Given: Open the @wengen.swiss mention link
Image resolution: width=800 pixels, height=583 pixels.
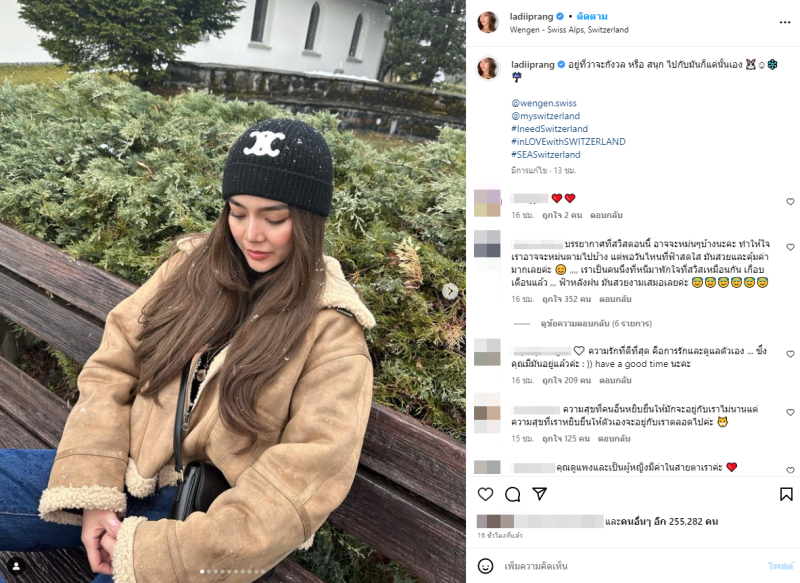Looking at the screenshot, I should click(x=544, y=103).
